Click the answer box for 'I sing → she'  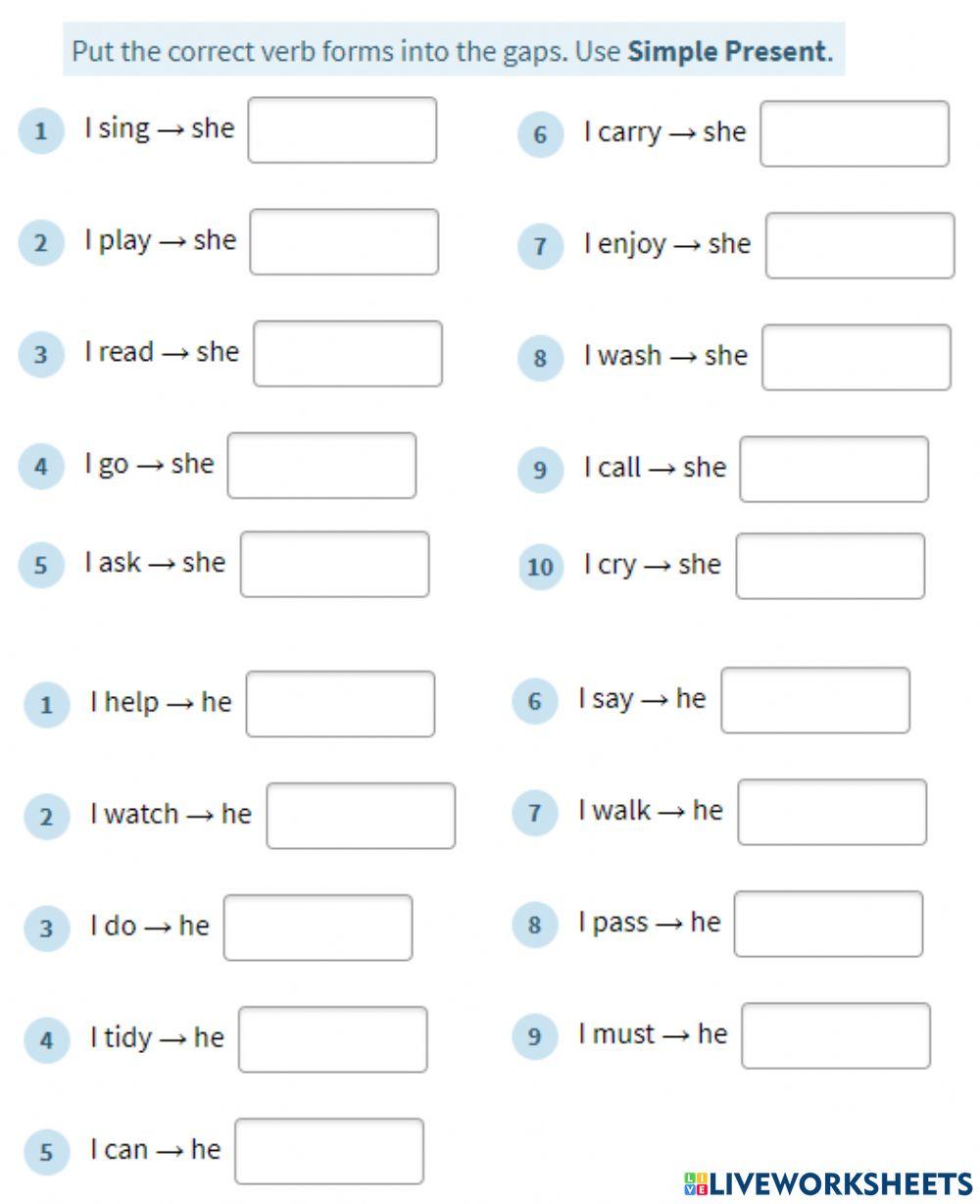click(342, 129)
